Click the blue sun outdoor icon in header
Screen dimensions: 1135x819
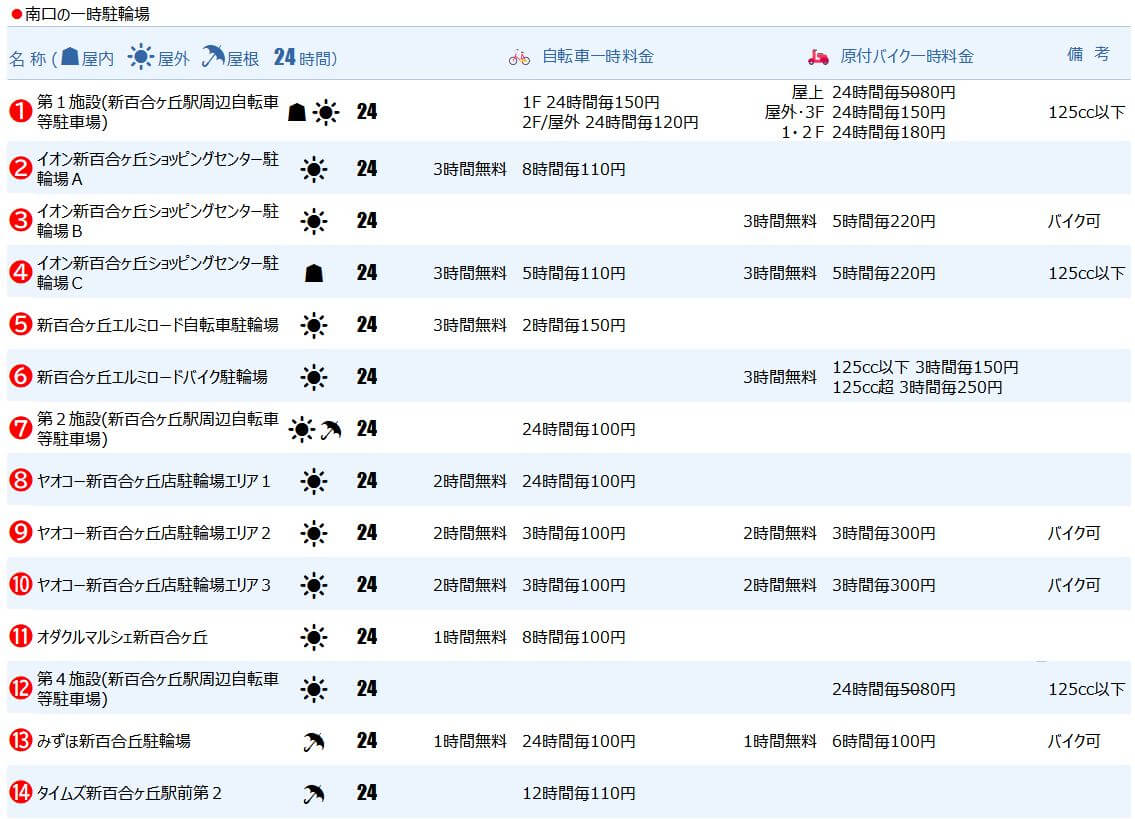(140, 56)
